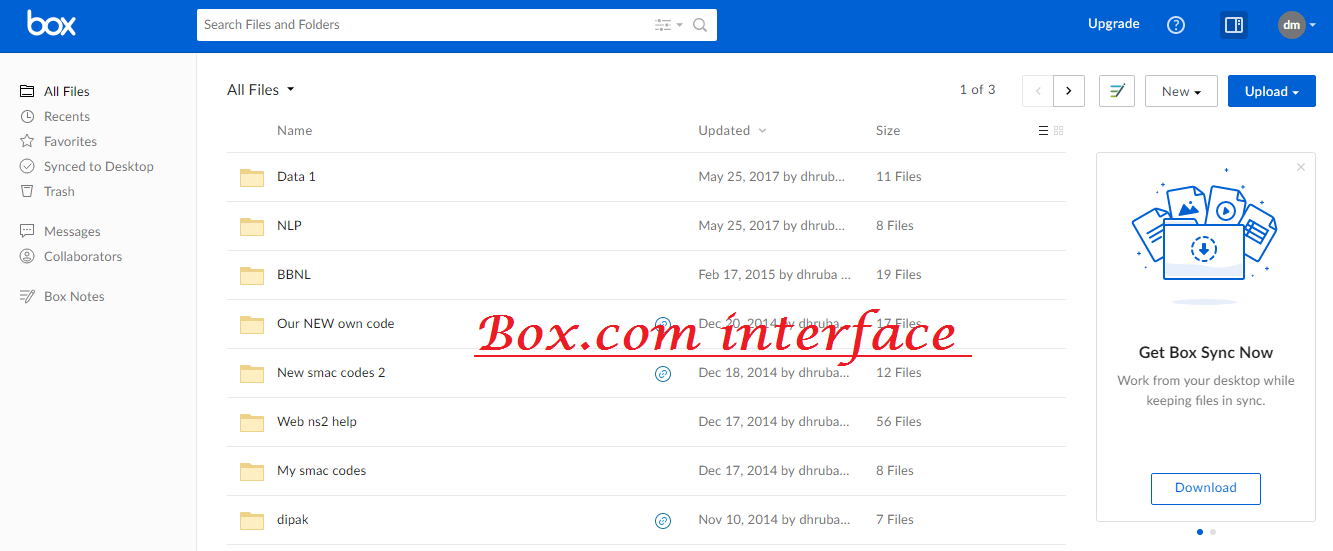Click the BBNL folder icon

tap(252, 275)
